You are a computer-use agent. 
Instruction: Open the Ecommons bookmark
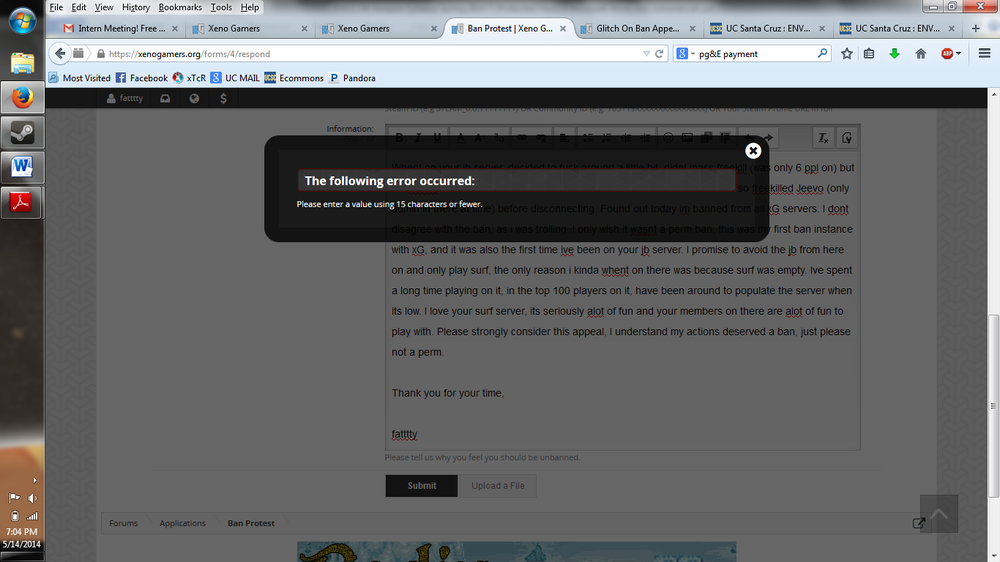click(x=294, y=78)
